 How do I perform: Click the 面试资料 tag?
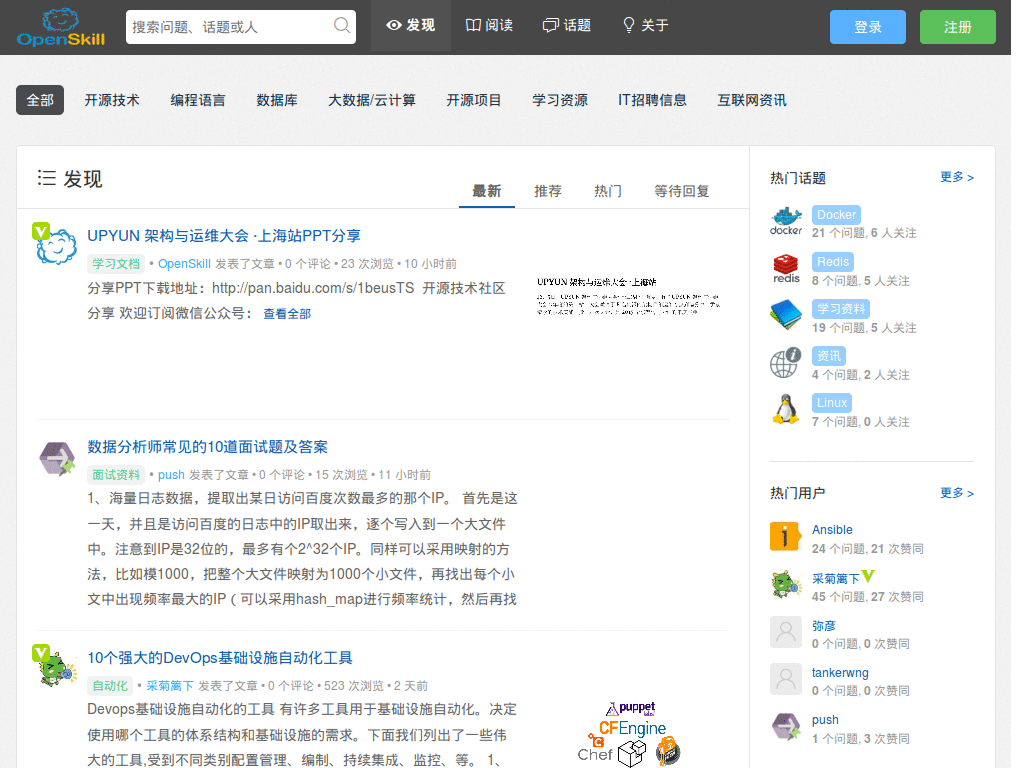coord(116,475)
